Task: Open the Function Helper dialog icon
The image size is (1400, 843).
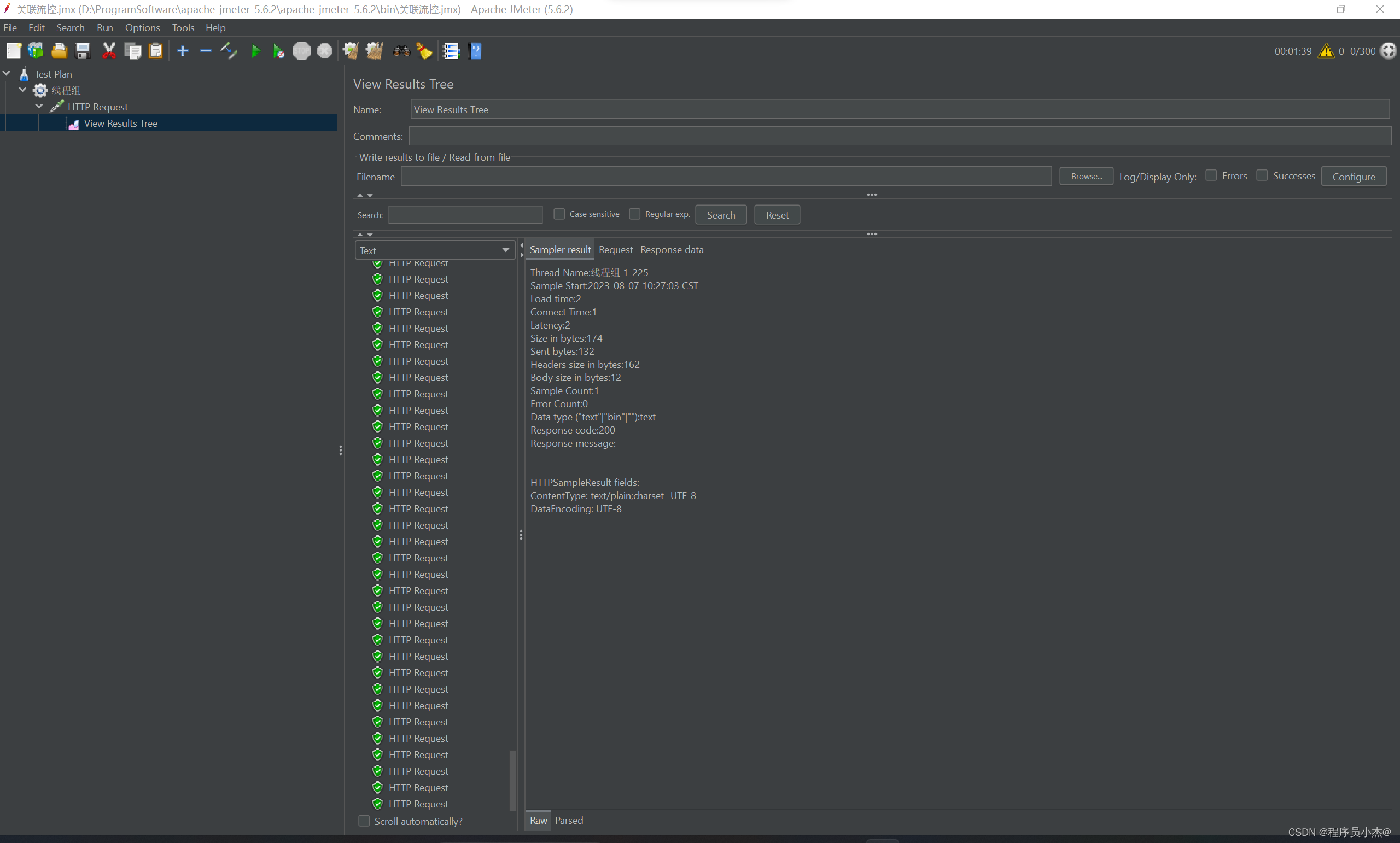Action: click(451, 51)
